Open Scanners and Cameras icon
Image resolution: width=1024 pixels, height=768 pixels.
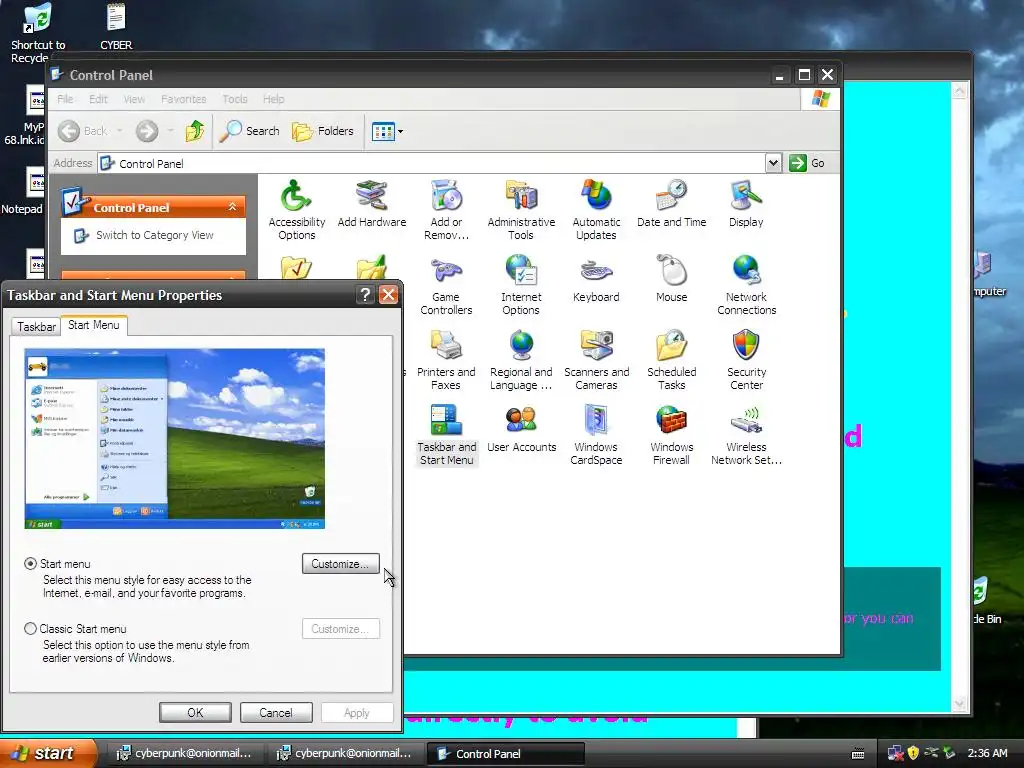[x=596, y=360]
